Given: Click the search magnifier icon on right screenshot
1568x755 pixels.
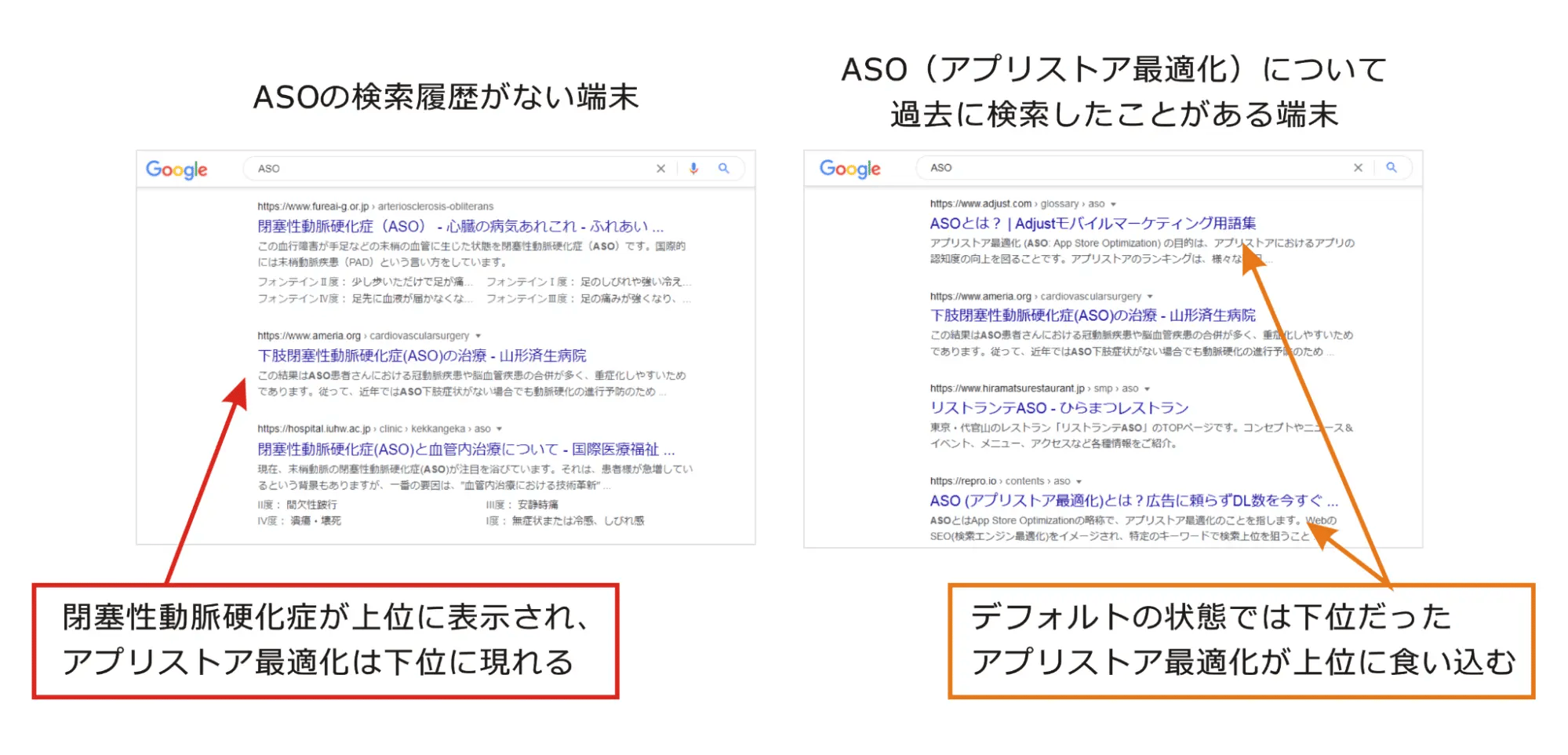Looking at the screenshot, I should tap(1393, 167).
